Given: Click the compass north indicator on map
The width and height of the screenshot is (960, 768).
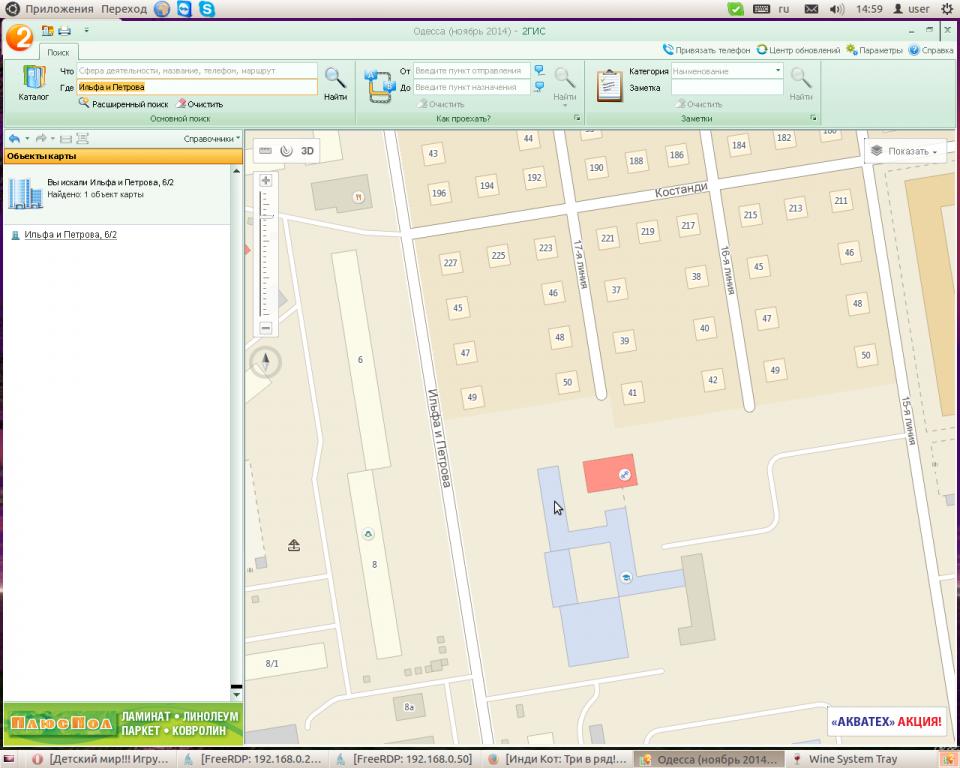Looking at the screenshot, I should pyautogui.click(x=266, y=362).
